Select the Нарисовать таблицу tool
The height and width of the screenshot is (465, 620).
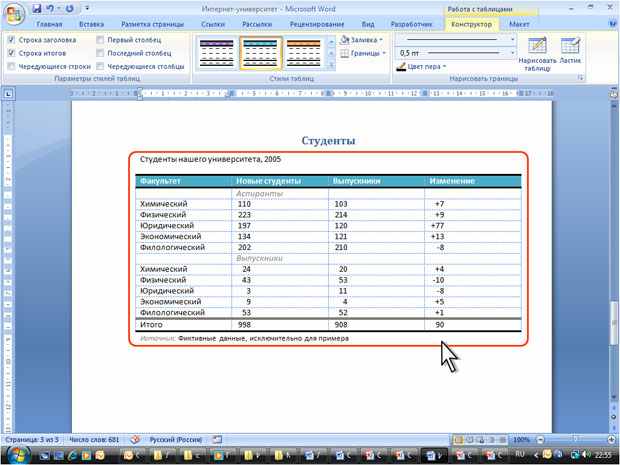point(537,55)
